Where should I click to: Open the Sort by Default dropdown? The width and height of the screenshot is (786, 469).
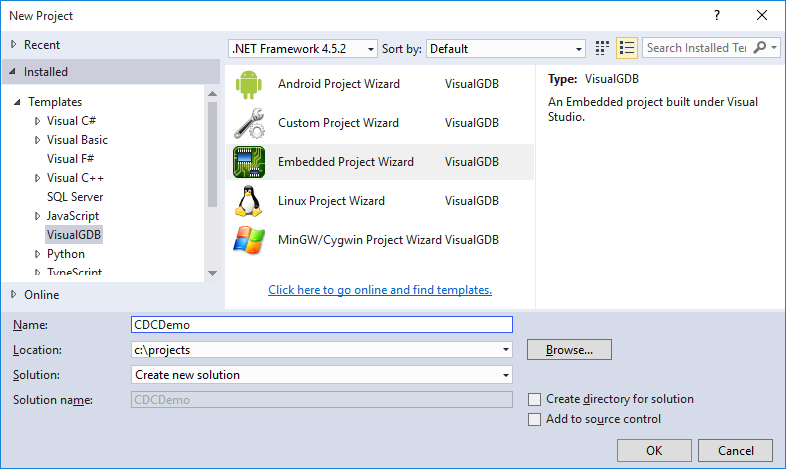pyautogui.click(x=506, y=49)
